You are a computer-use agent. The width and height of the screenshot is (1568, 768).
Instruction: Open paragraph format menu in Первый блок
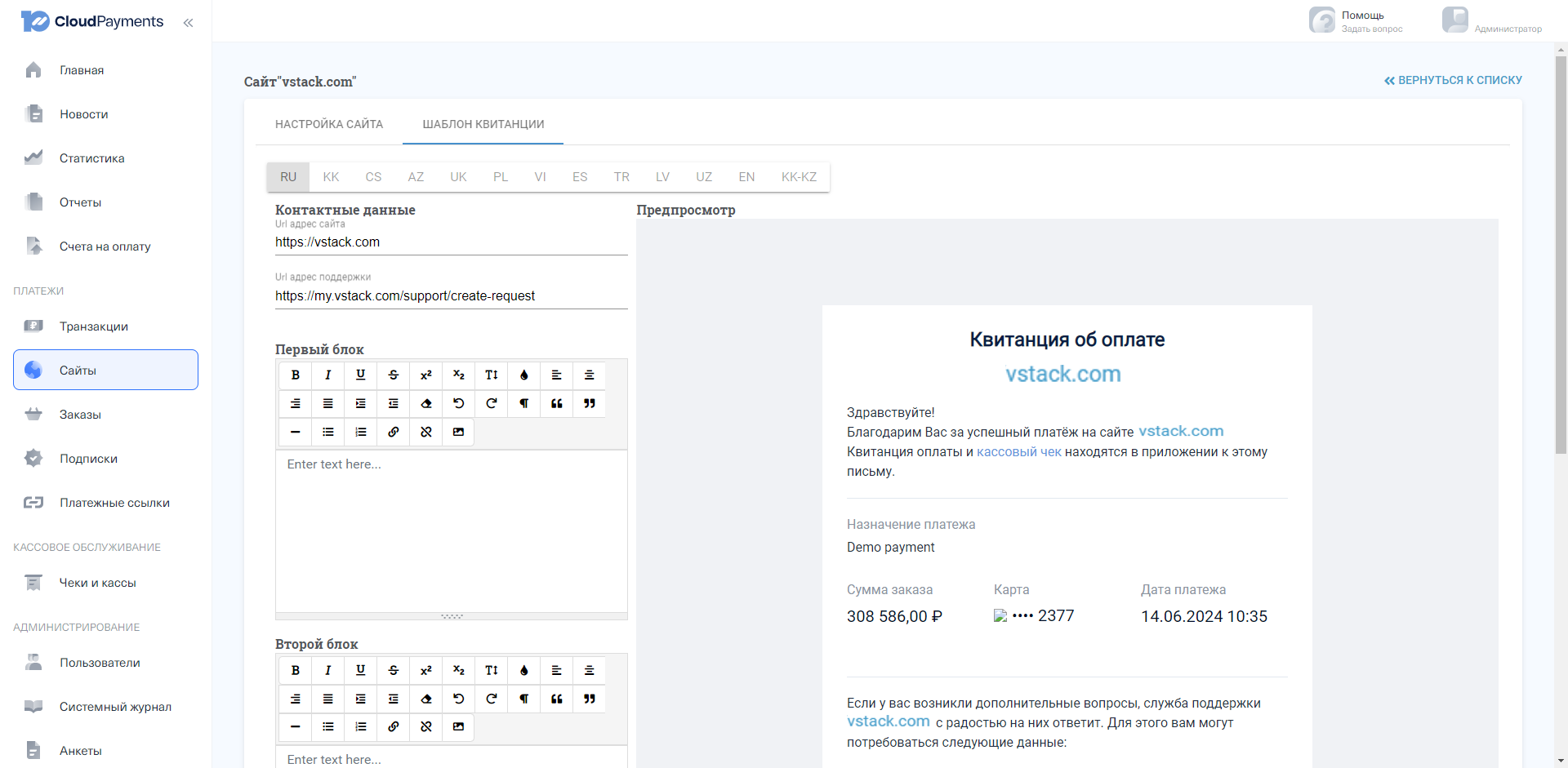click(524, 403)
